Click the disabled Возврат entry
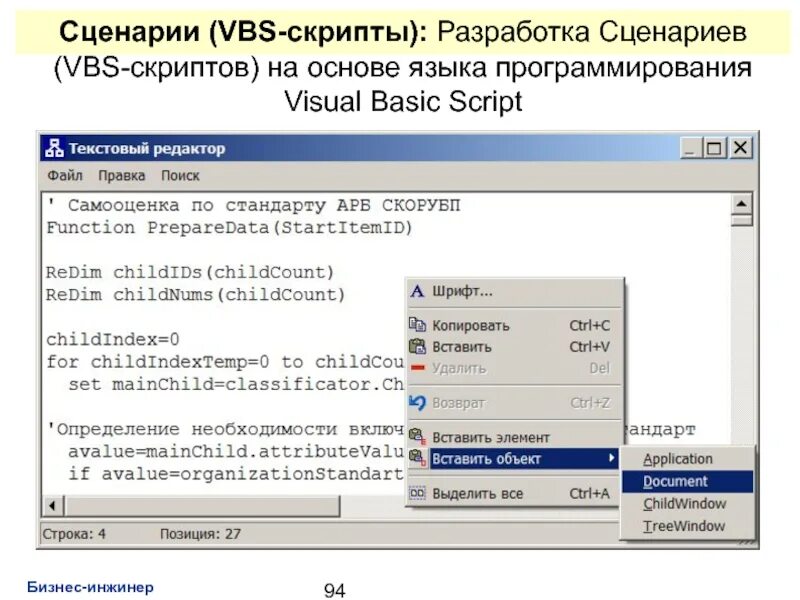800x600 pixels. click(x=515, y=403)
